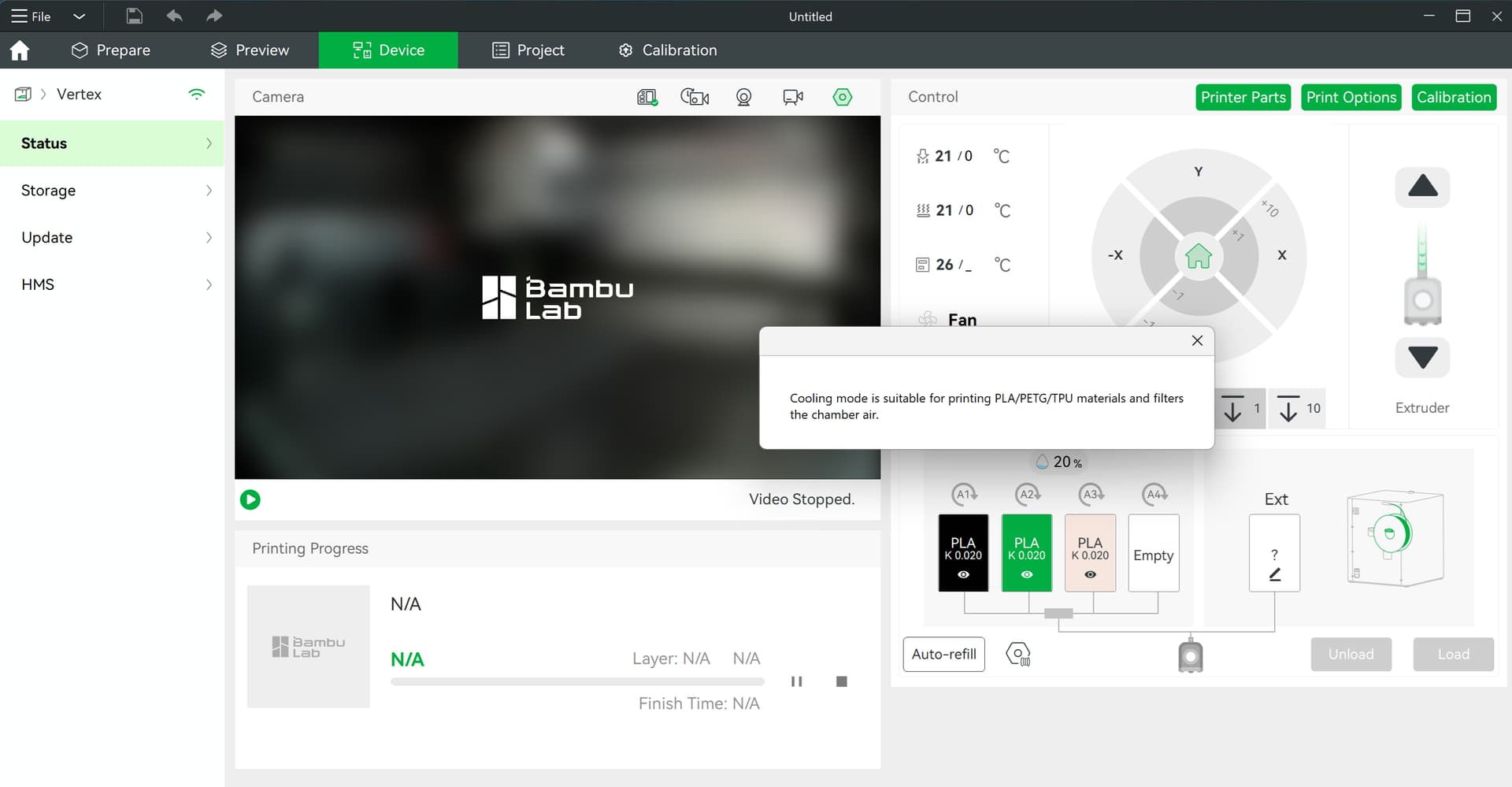Close the cooling mode tooltip popup

coord(1197,340)
